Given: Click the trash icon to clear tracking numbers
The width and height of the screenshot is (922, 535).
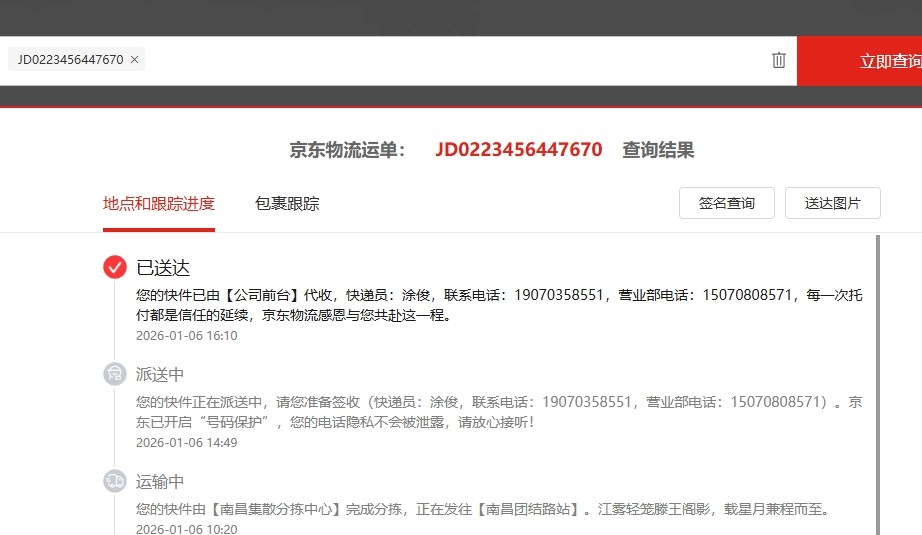Looking at the screenshot, I should pos(779,60).
